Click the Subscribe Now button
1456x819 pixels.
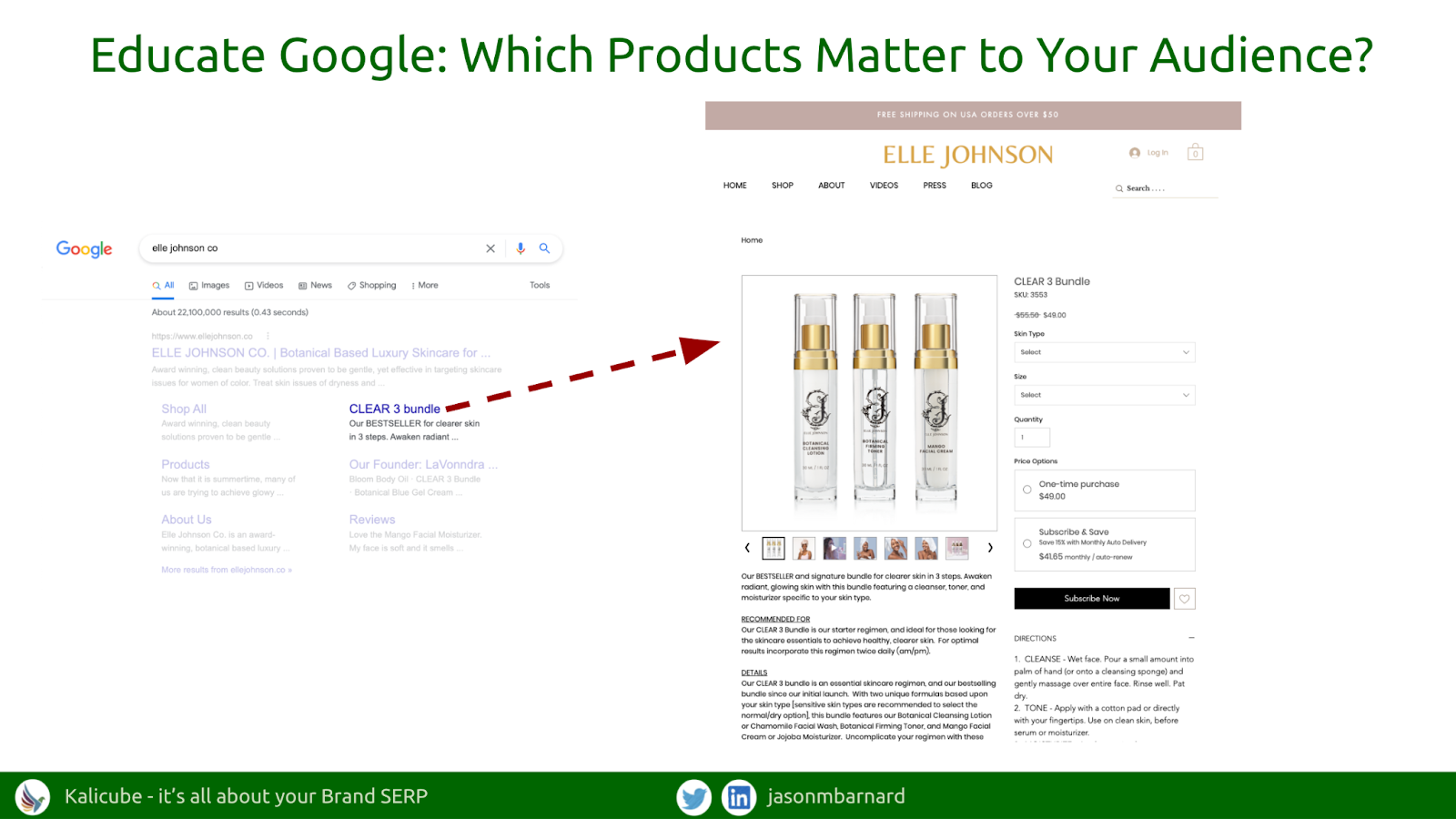[1092, 599]
